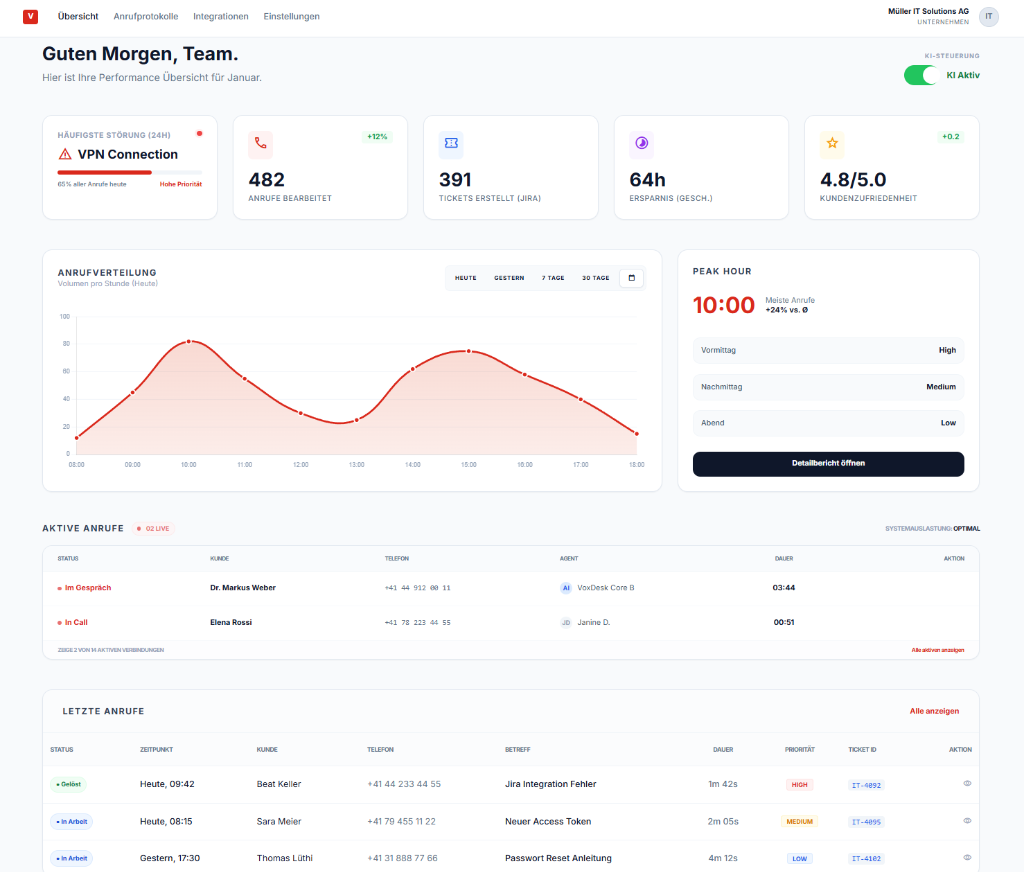Click the ticket icon on Tickets card
Viewport: 1024px width, 872px height.
click(451, 144)
